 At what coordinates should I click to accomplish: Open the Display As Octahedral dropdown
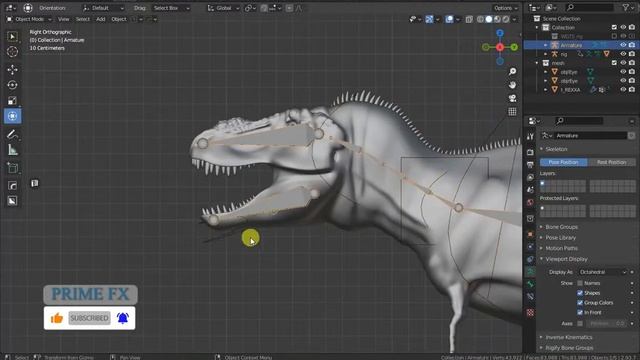pyautogui.click(x=602, y=272)
